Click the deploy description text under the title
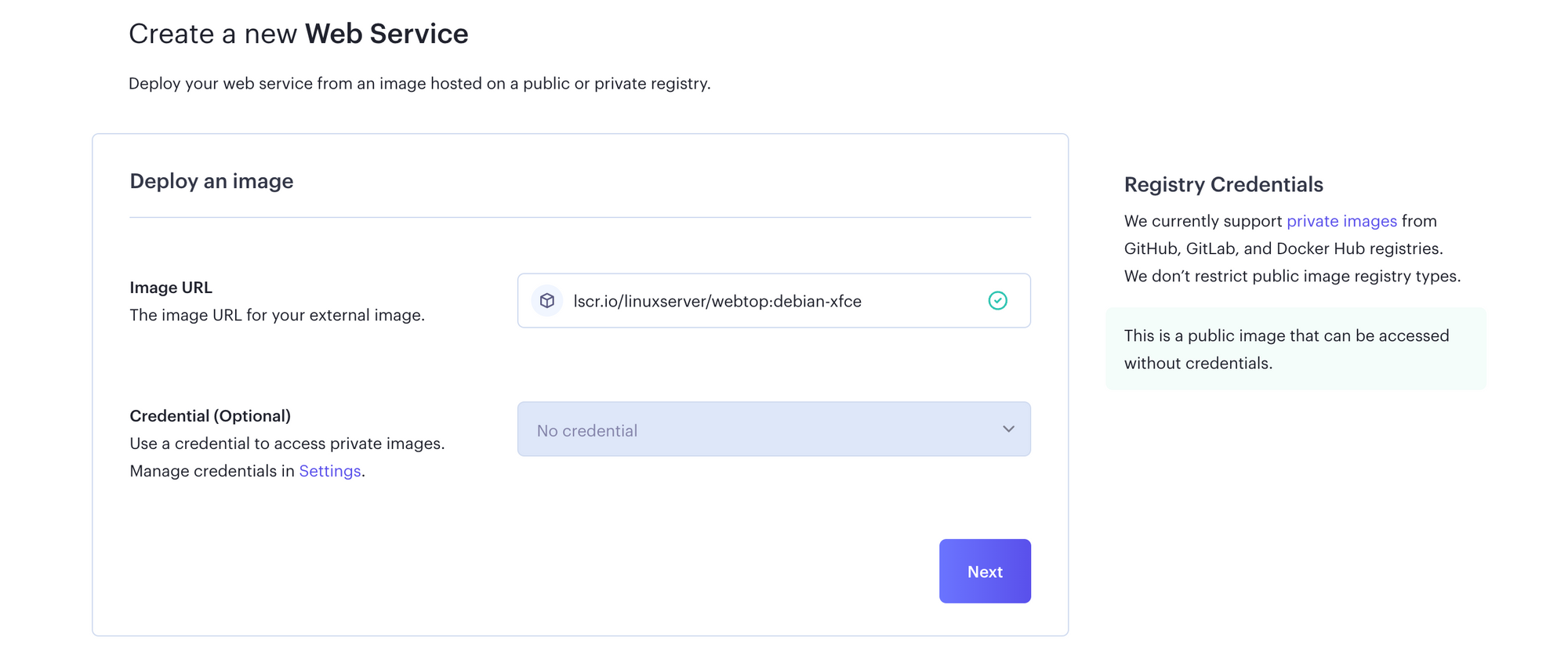 point(420,82)
